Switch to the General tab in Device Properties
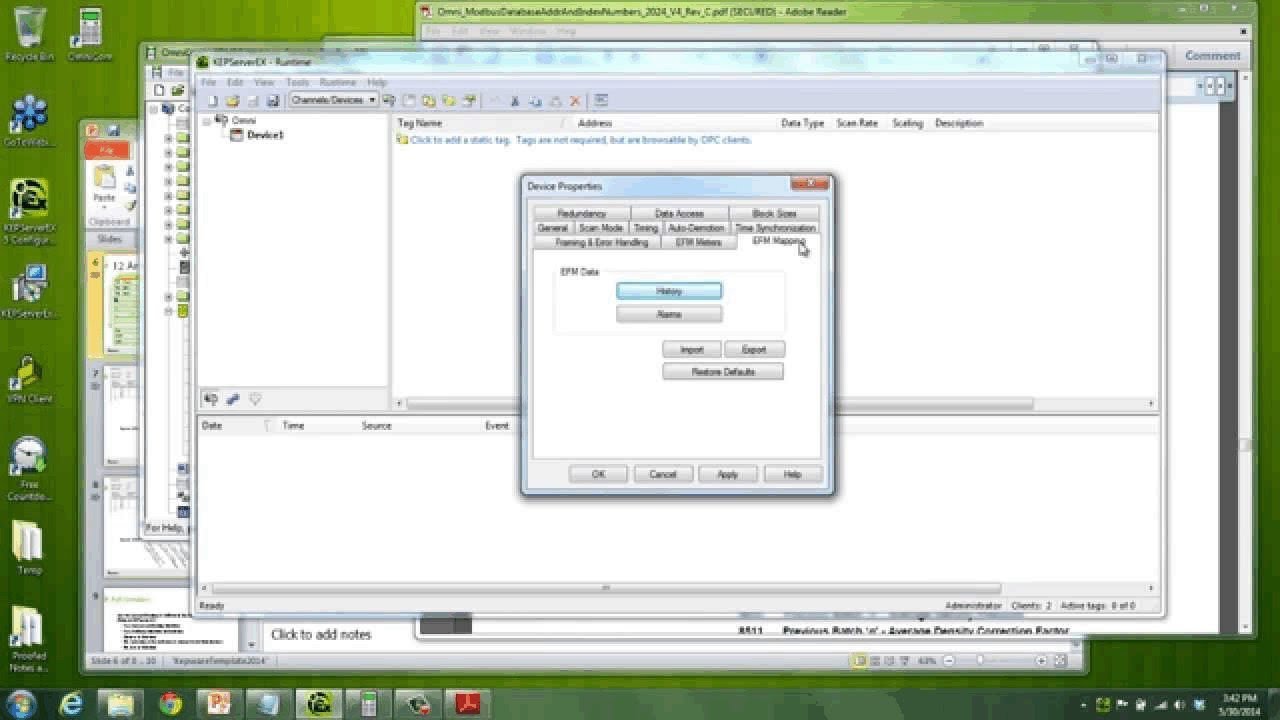 (552, 228)
